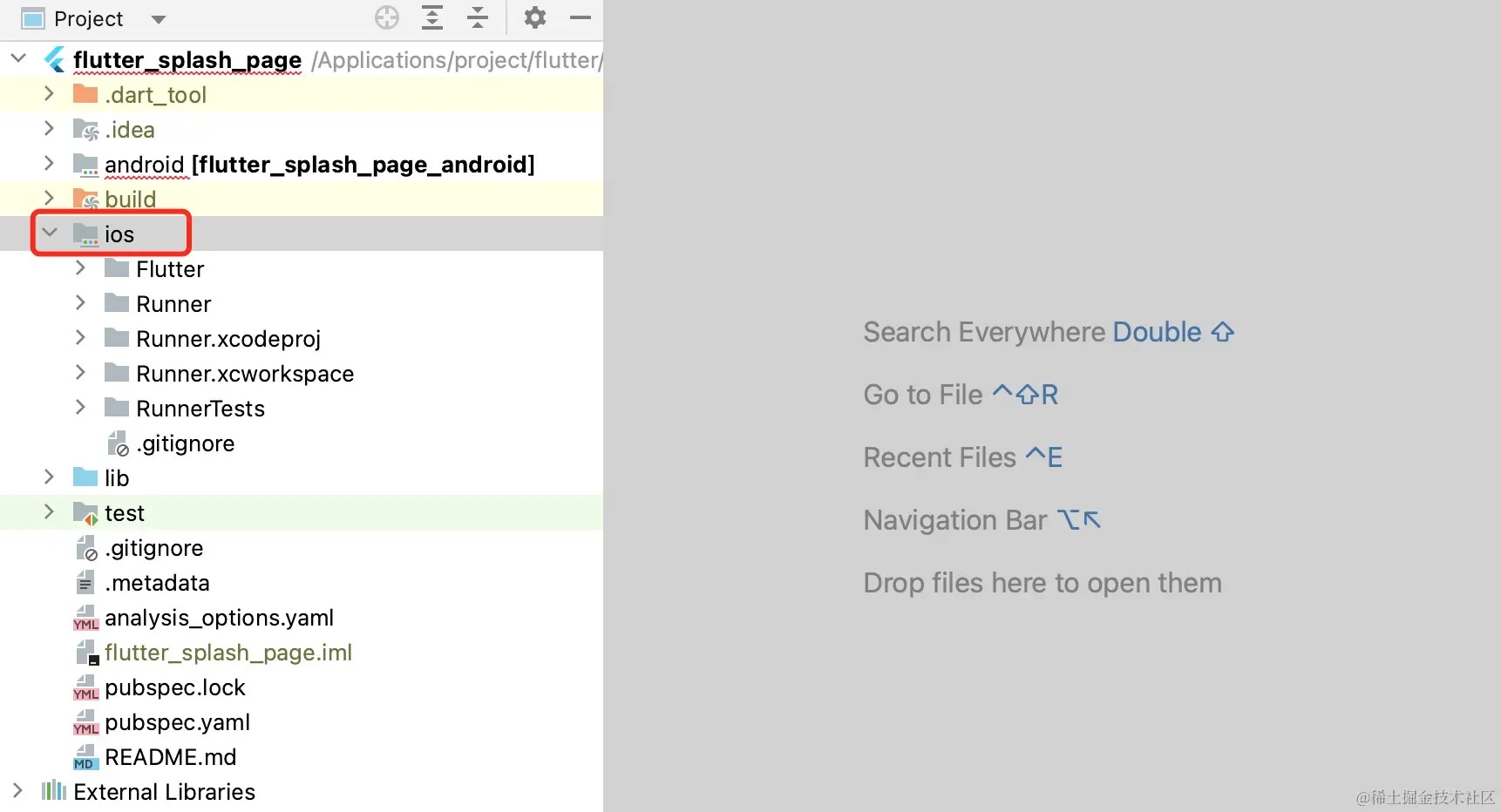Screen dimensions: 1501x812
Task: Click the Expand All toolbar icon
Action: coord(432,17)
